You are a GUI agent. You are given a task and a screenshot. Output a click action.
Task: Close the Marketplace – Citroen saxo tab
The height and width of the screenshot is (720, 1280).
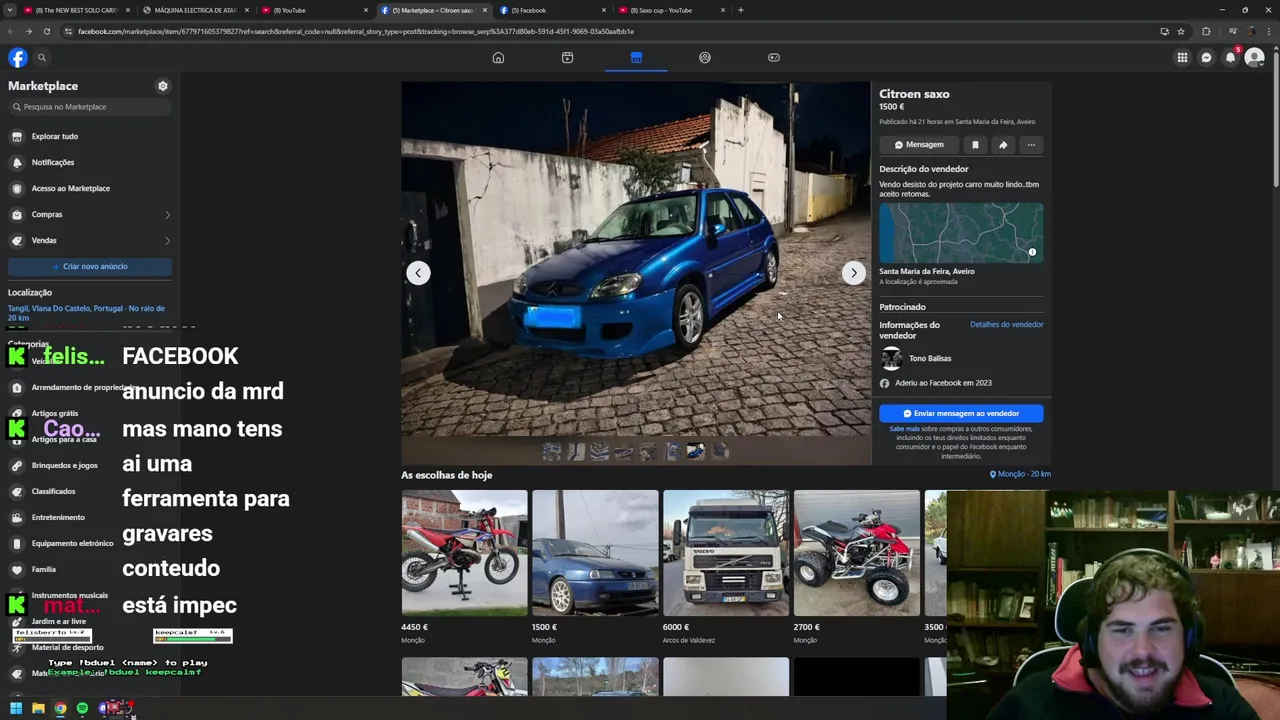486,10
